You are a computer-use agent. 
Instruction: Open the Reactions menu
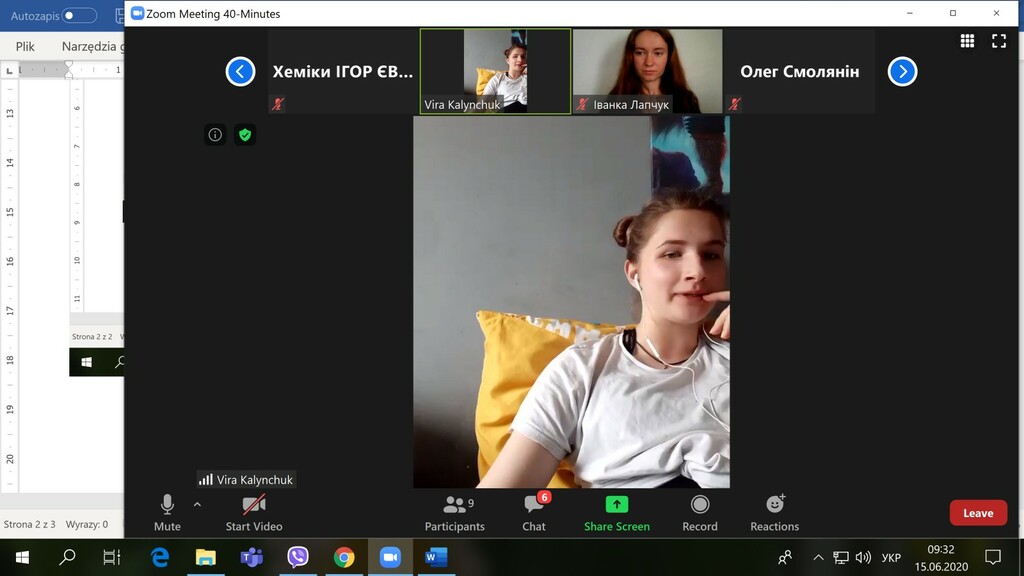775,512
